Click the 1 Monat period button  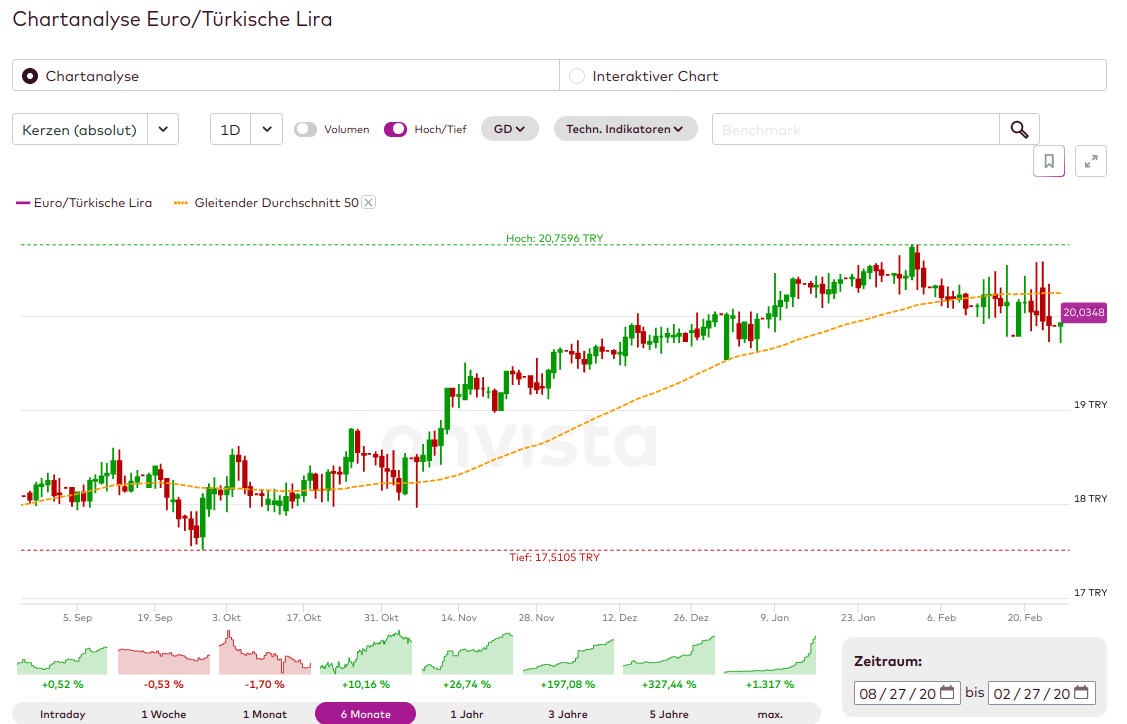(x=264, y=714)
